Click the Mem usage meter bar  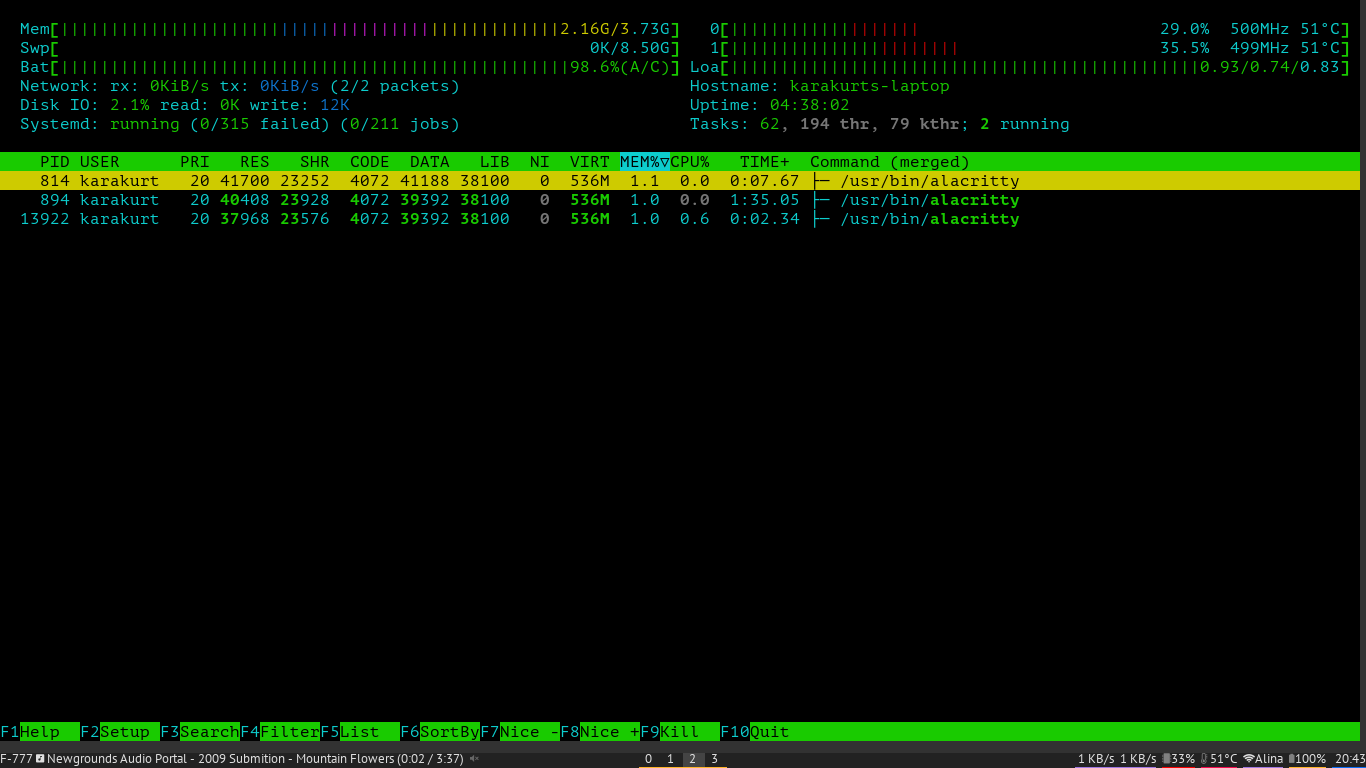pyautogui.click(x=350, y=29)
